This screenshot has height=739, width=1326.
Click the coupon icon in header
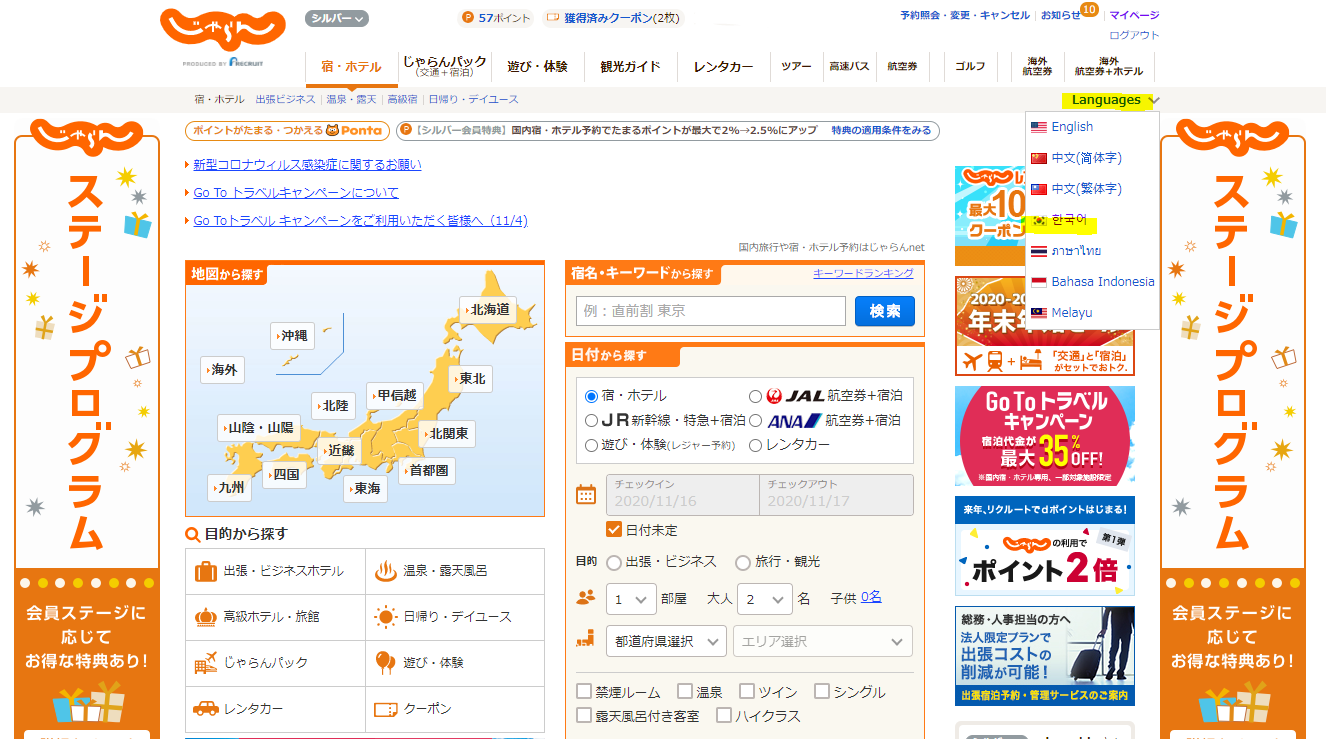pyautogui.click(x=552, y=18)
